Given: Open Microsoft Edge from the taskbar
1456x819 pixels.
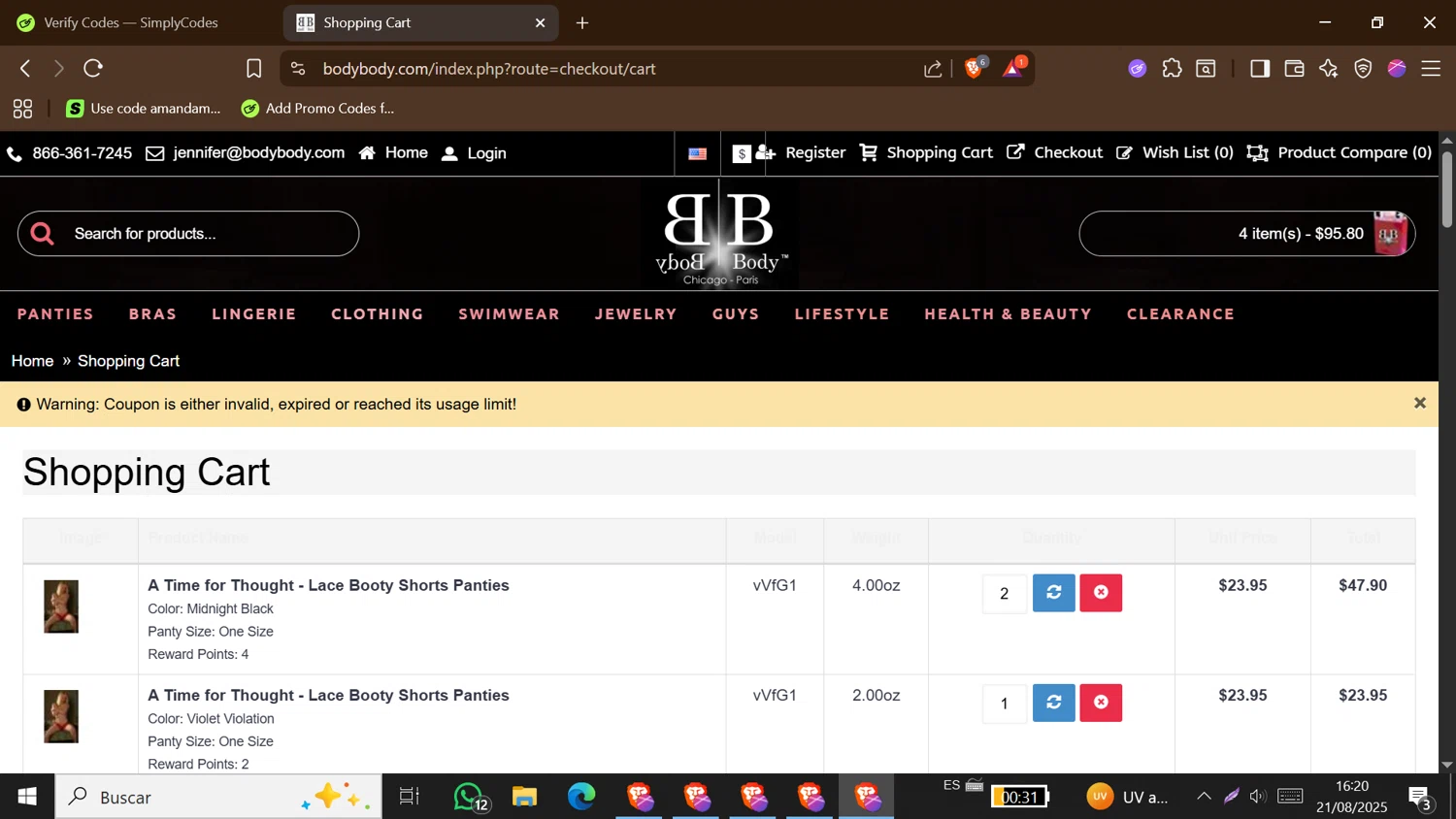Looking at the screenshot, I should click(580, 797).
